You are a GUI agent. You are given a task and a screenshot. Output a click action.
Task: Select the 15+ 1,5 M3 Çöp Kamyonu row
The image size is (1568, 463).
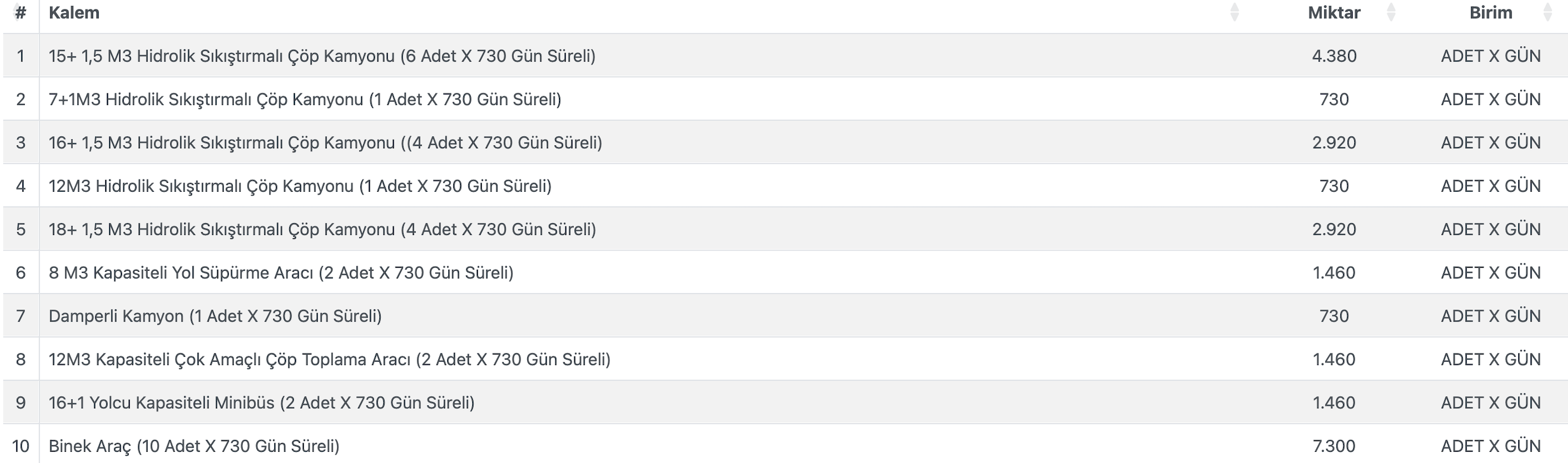[321, 56]
